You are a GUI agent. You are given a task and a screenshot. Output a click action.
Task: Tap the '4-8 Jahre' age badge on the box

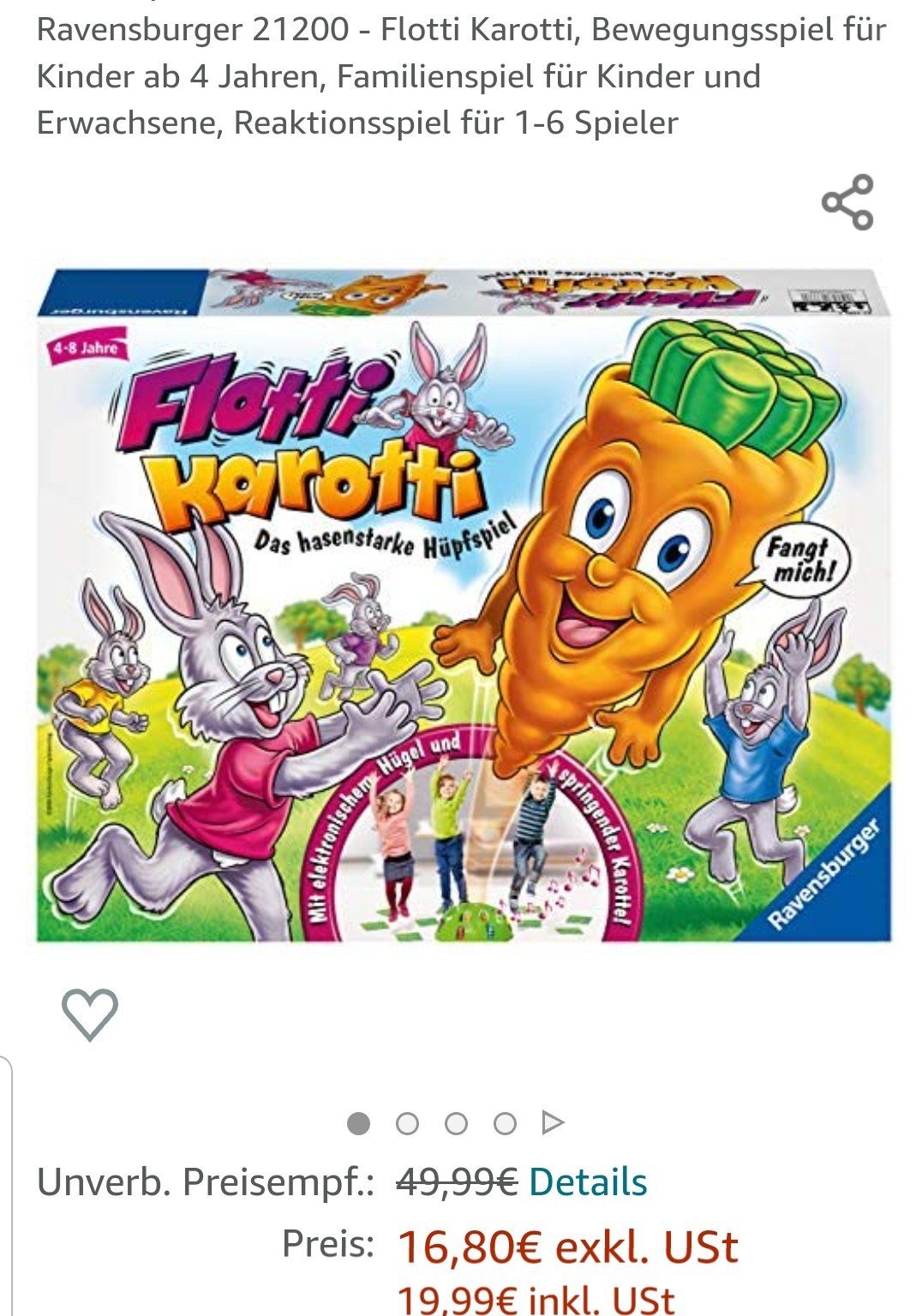click(x=84, y=349)
